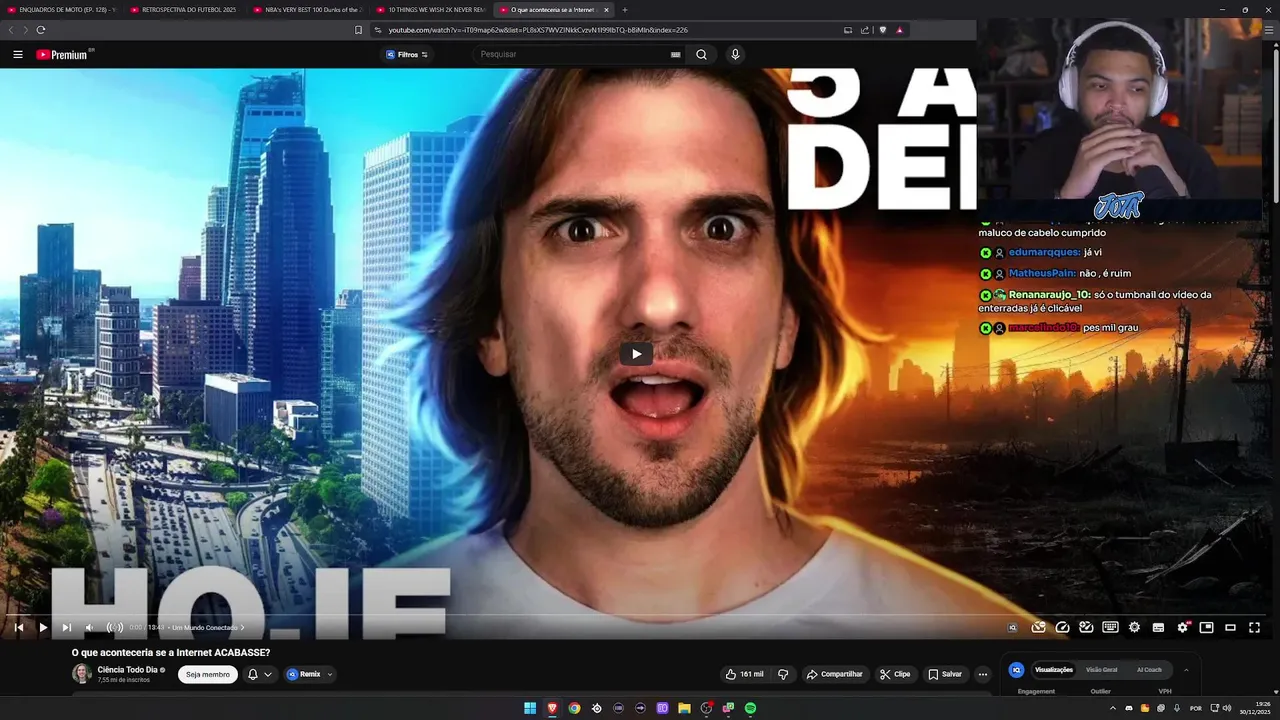Open Spotify from the taskbar
Screen dimensions: 1280x720
pyautogui.click(x=750, y=708)
